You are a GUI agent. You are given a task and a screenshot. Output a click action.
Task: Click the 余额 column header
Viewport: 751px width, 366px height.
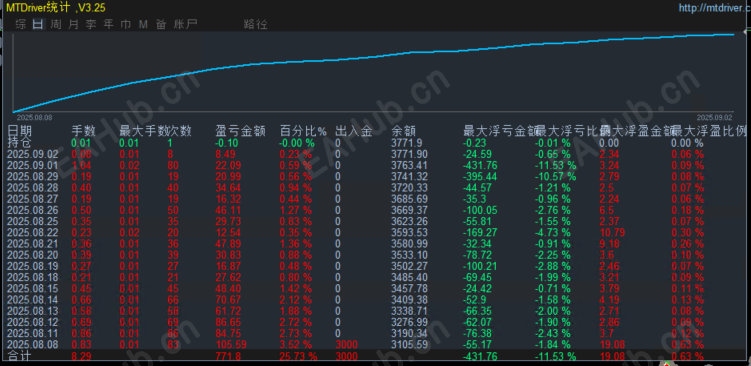pyautogui.click(x=404, y=131)
